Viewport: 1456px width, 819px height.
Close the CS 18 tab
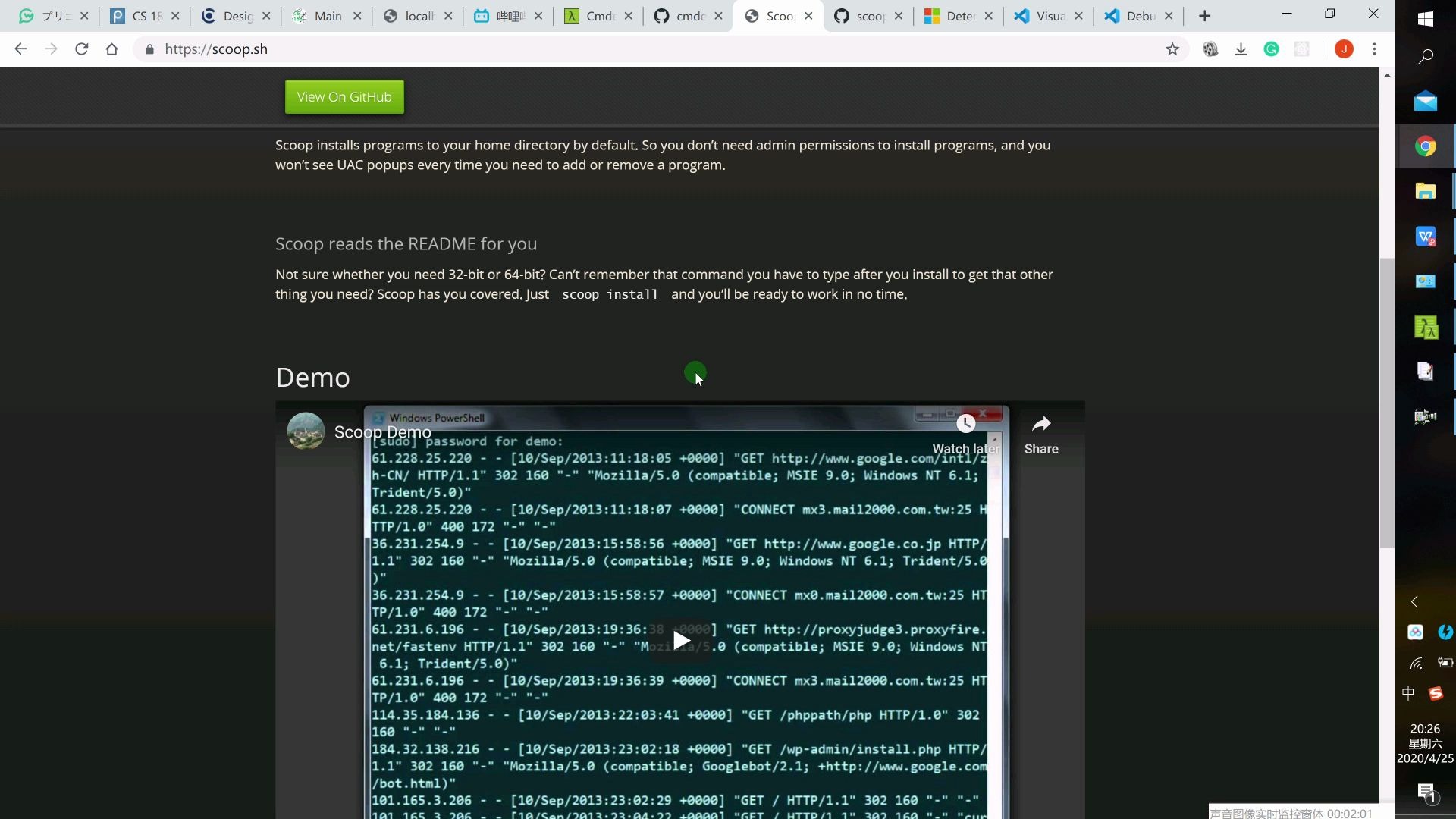click(175, 16)
